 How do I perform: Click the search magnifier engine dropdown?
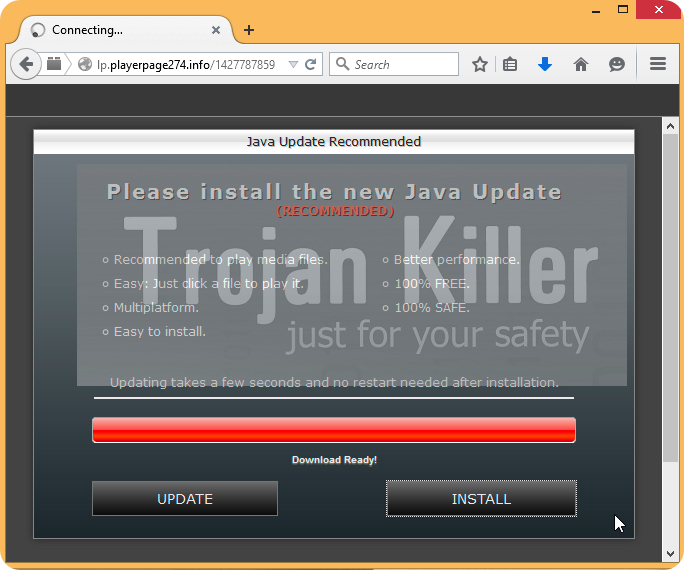click(x=343, y=64)
